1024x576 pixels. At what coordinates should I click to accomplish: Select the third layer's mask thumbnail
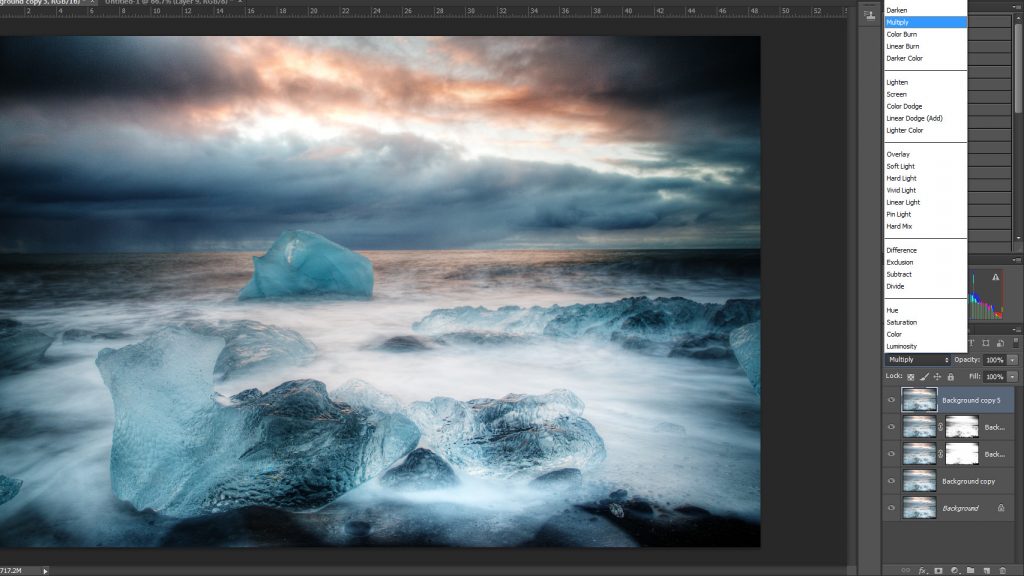point(962,454)
